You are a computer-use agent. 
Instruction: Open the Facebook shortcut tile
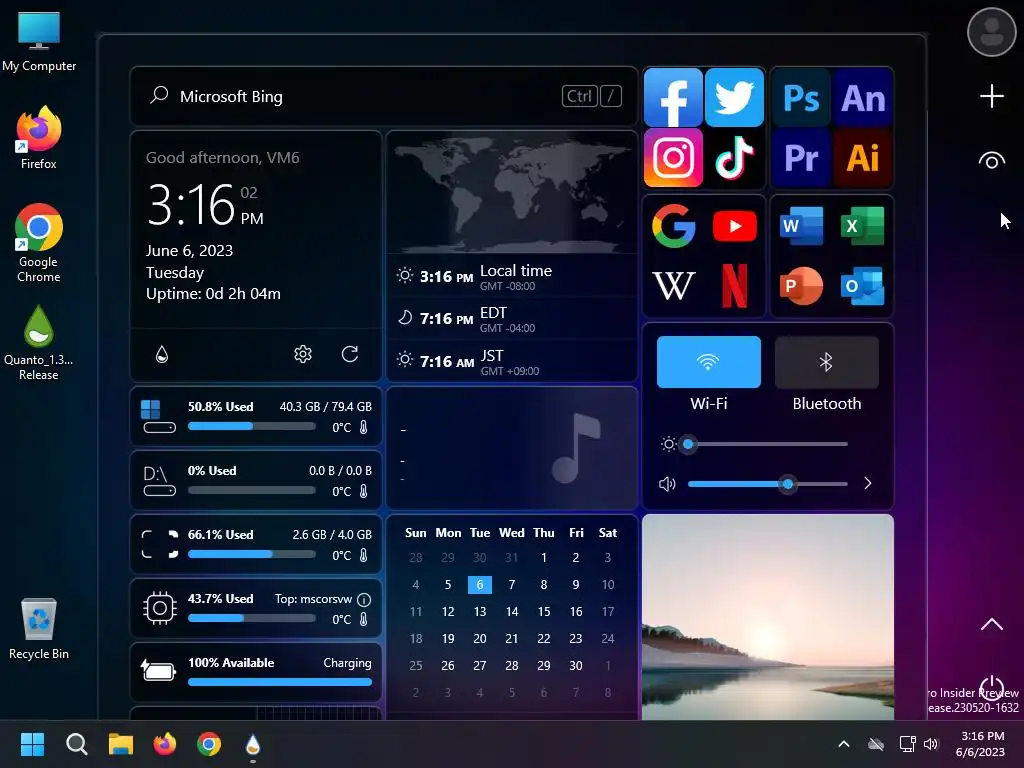673,97
